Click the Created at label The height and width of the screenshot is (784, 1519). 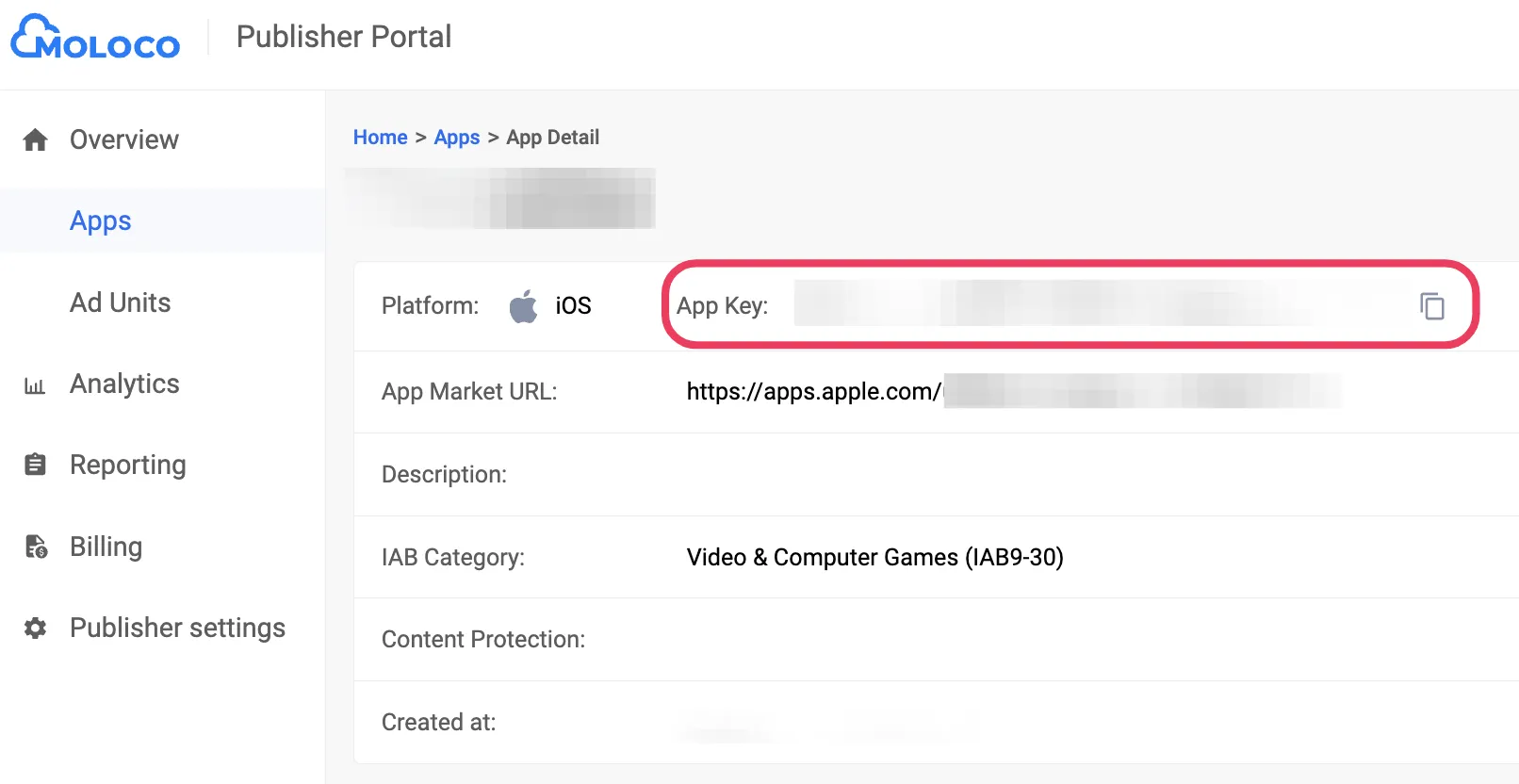[x=438, y=722]
